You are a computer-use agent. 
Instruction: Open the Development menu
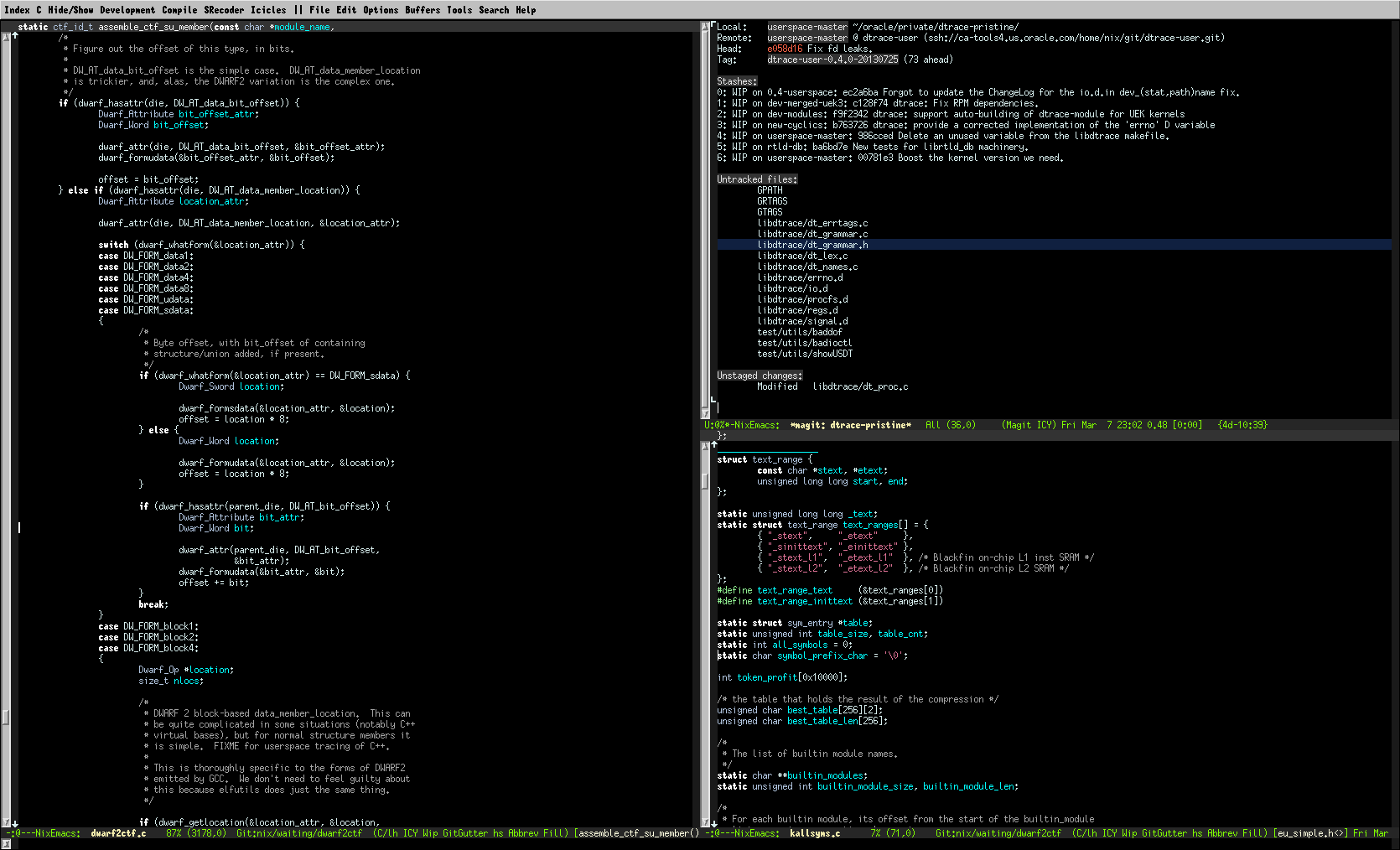127,10
